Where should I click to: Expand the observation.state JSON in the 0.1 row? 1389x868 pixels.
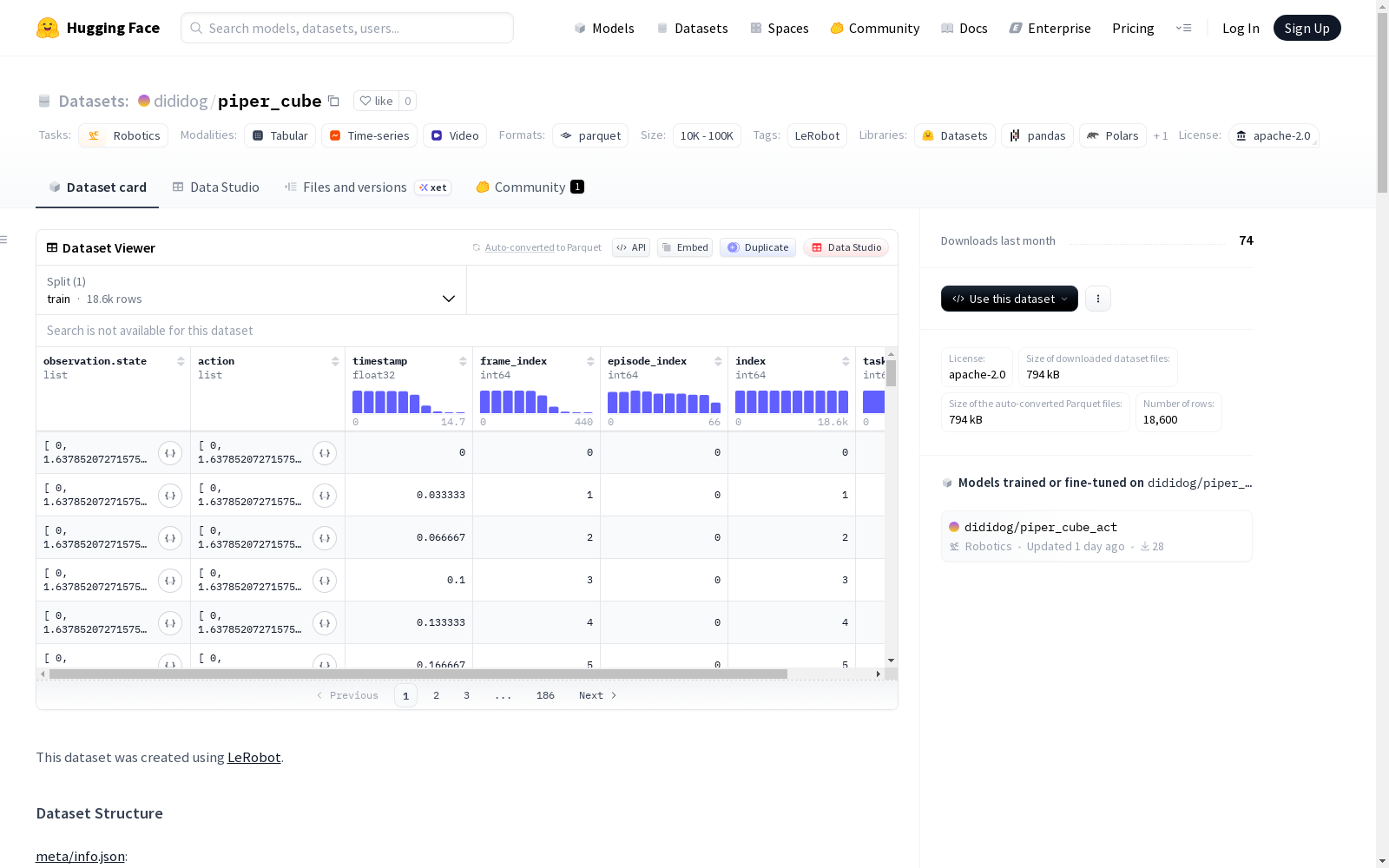[170, 581]
